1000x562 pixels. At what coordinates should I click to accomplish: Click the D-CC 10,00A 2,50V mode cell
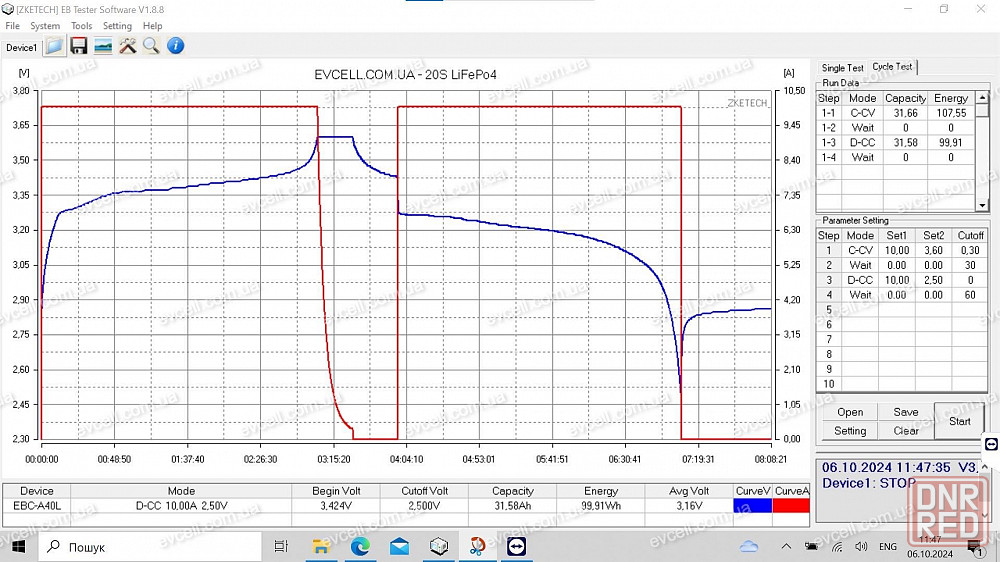(181, 506)
